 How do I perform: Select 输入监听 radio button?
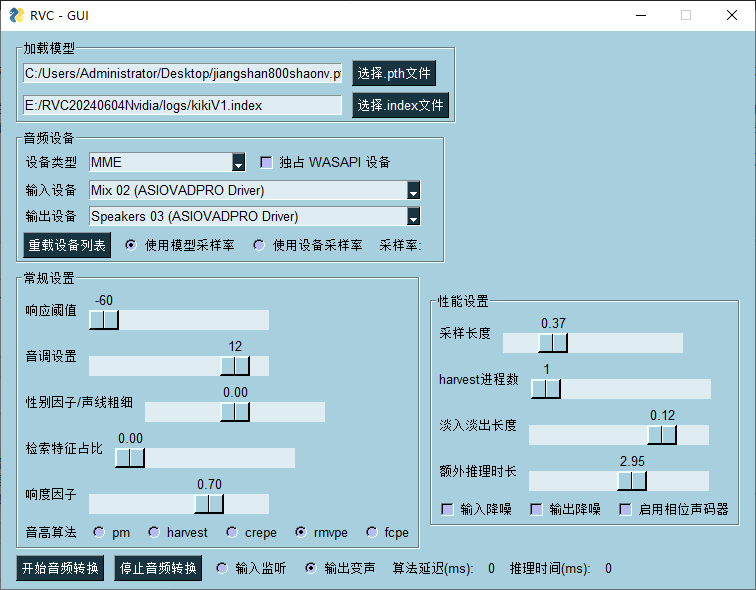click(222, 568)
